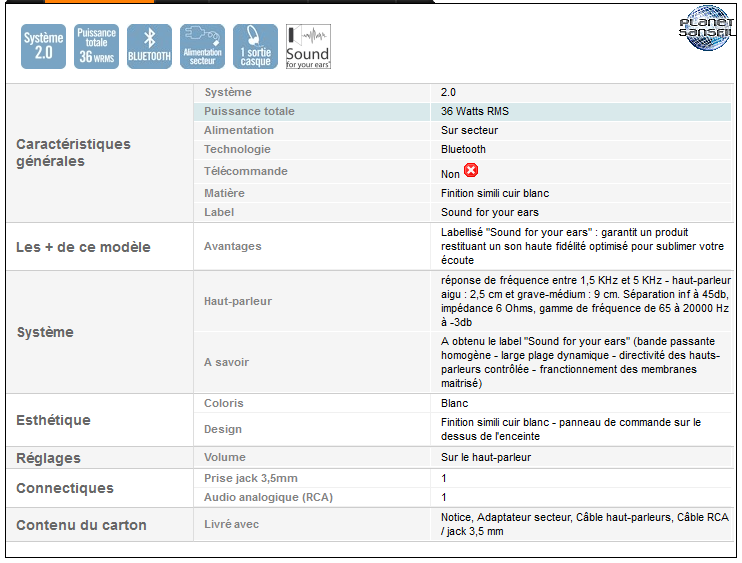Viewport: 742px width, 563px height.
Task: Click the Labellisé Sound for your ears description
Action: point(582,246)
